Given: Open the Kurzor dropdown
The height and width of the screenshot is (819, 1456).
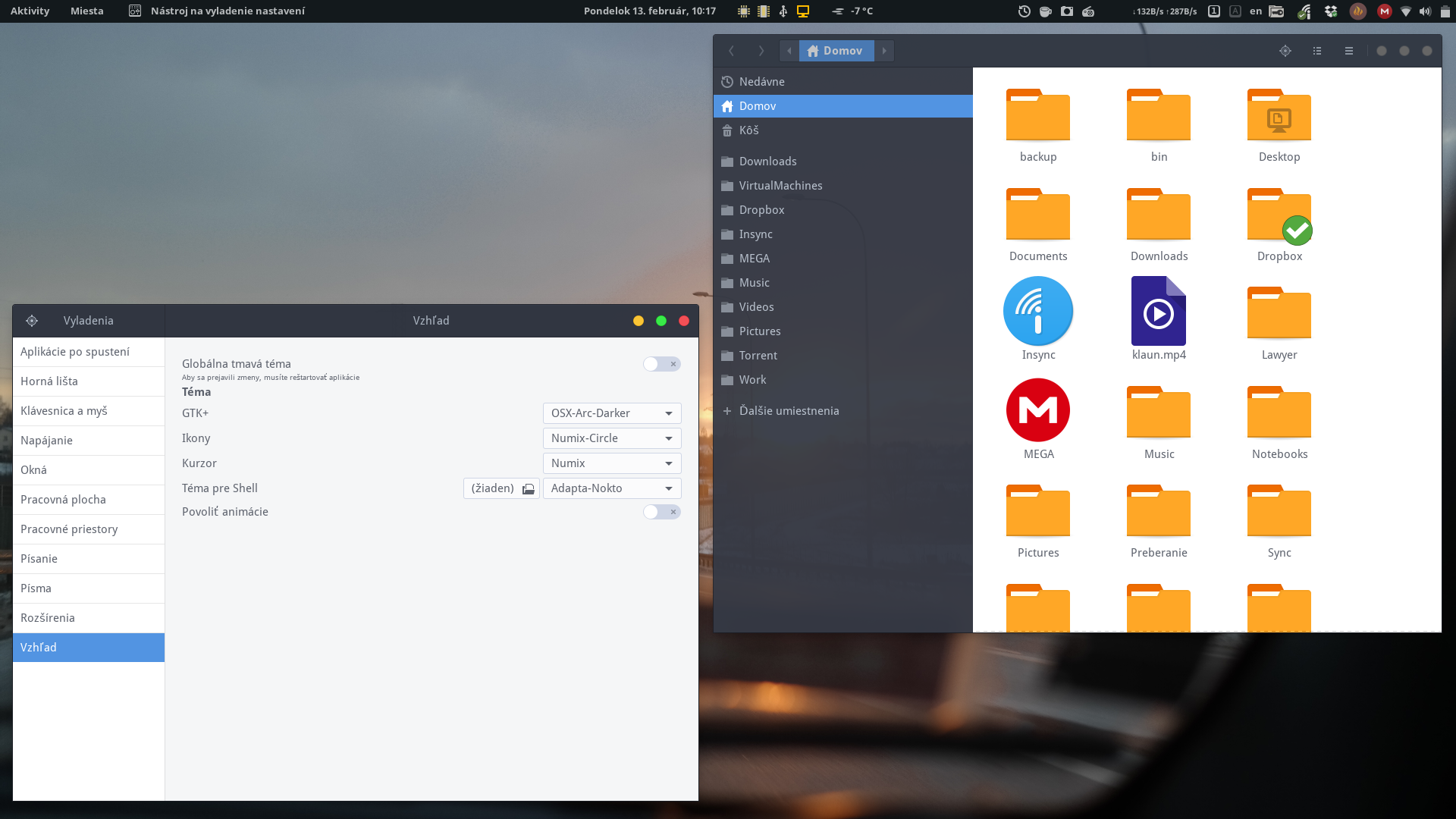Looking at the screenshot, I should tap(611, 463).
